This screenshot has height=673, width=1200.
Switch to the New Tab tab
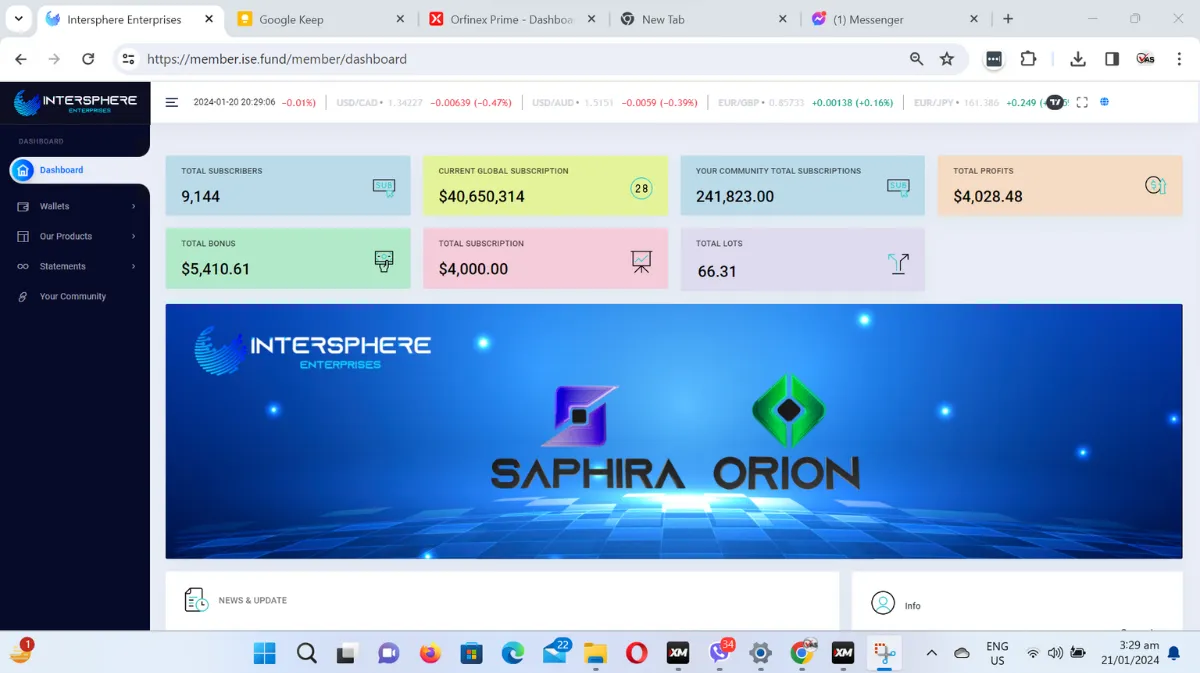tap(703, 19)
